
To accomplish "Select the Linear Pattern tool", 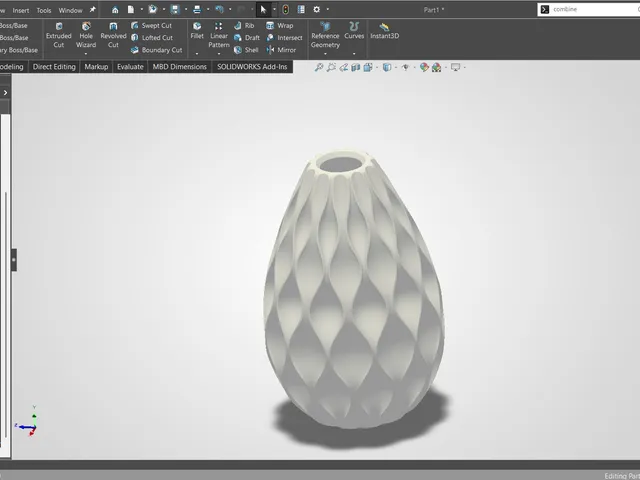I will (x=219, y=36).
